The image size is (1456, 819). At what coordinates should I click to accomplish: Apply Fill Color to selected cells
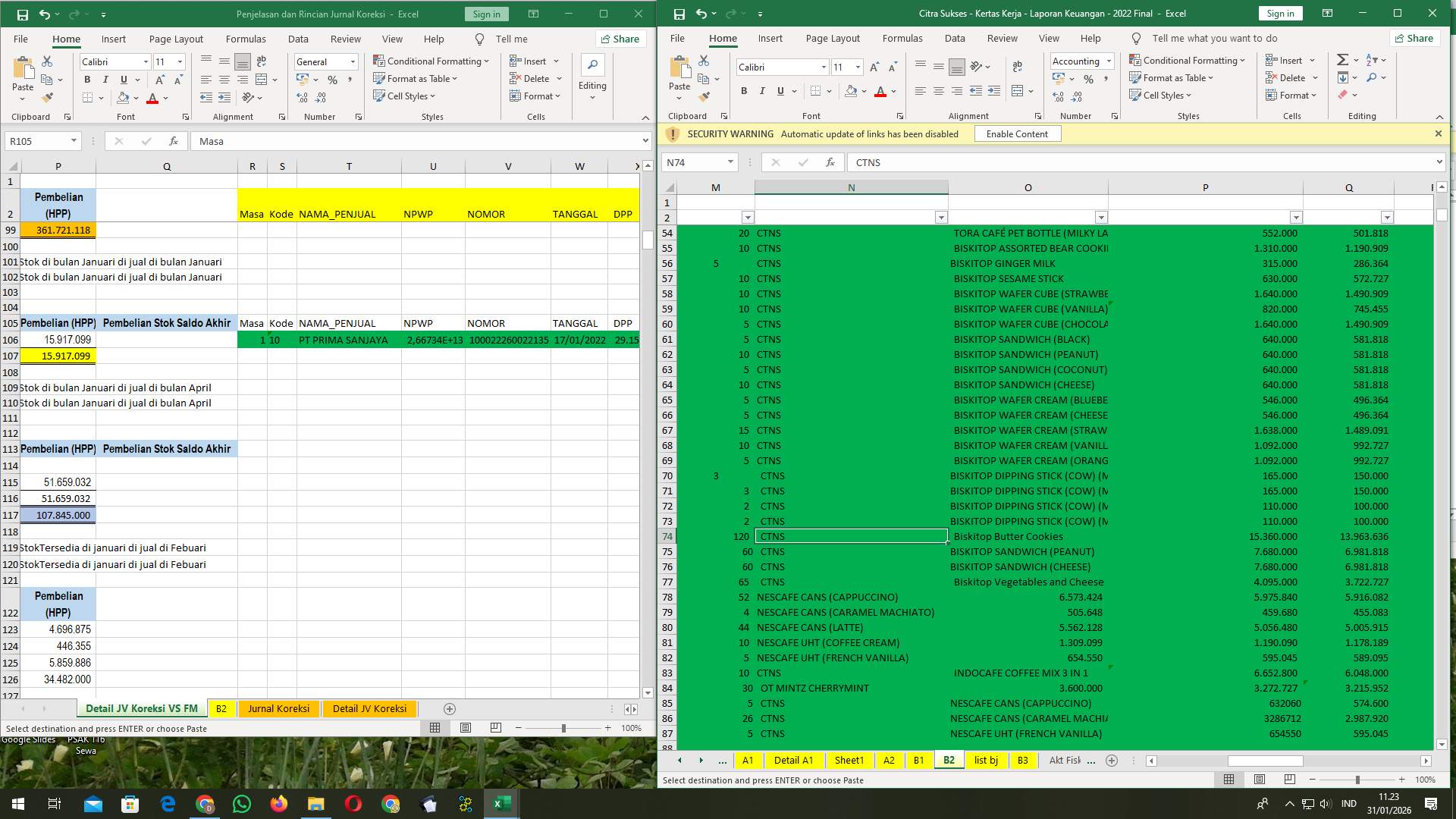click(x=851, y=91)
